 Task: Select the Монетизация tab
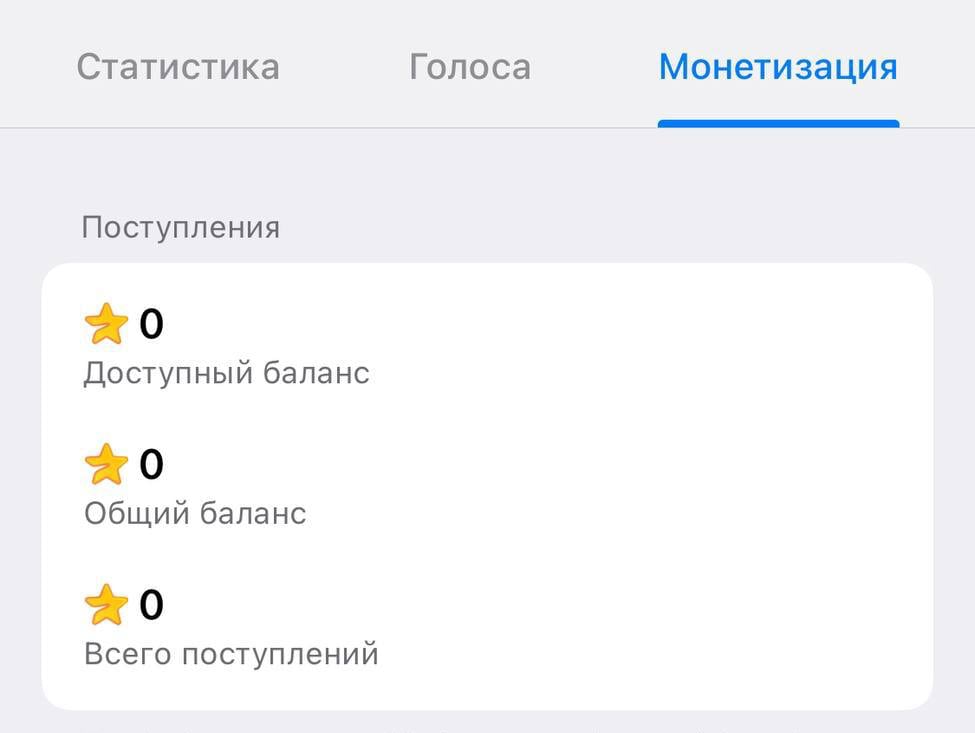778,68
